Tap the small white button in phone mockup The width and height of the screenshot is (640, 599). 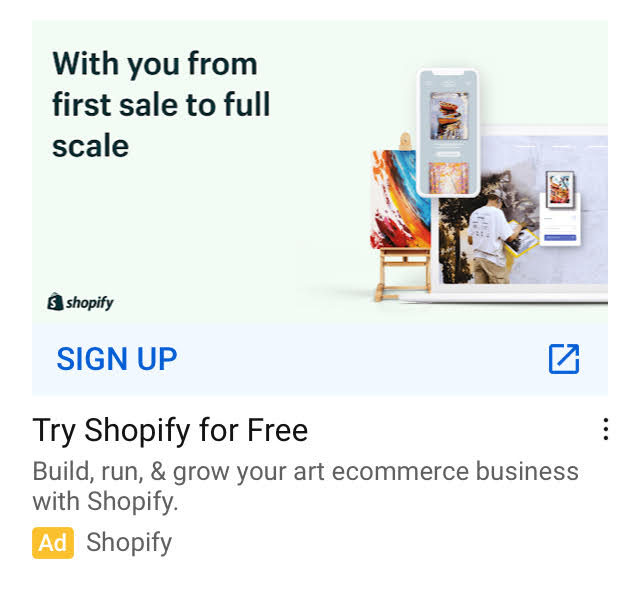point(448,154)
